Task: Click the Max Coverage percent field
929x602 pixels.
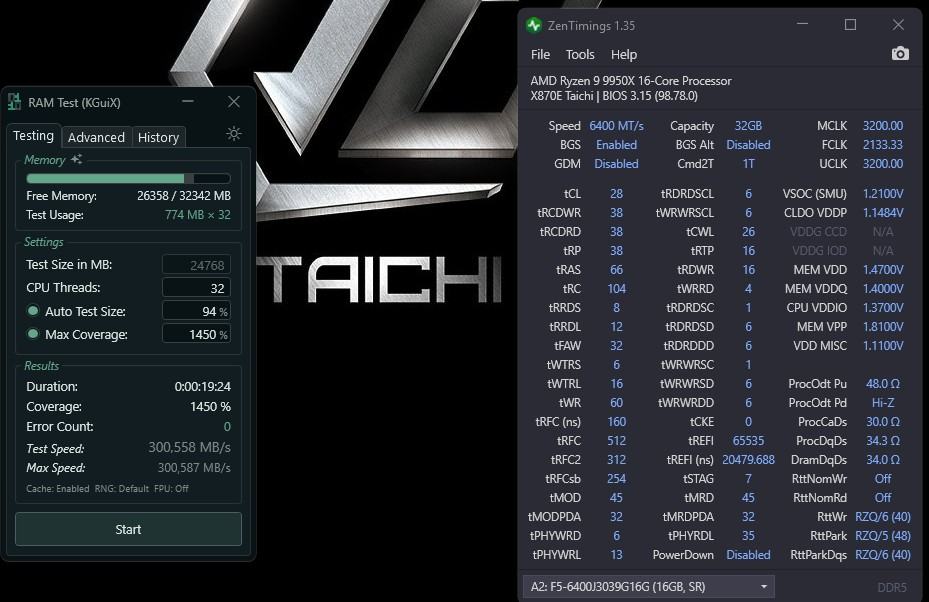Action: point(196,334)
